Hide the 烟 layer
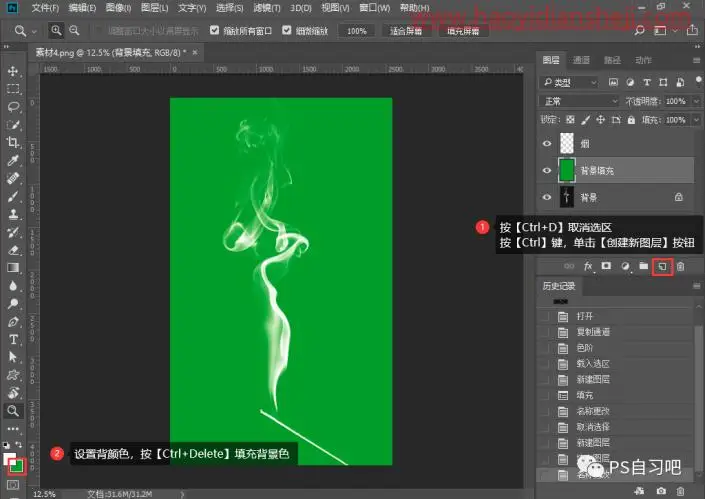Screen dimensions: 705x499 point(547,144)
